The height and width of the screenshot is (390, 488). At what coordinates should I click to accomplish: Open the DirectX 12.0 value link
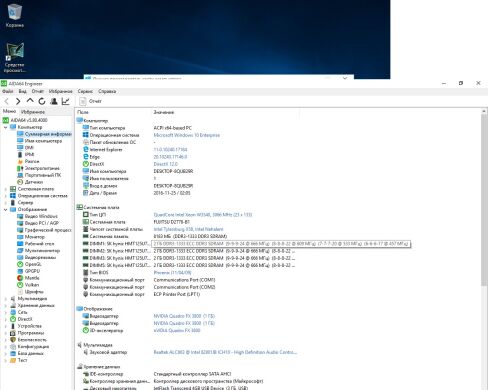166,164
